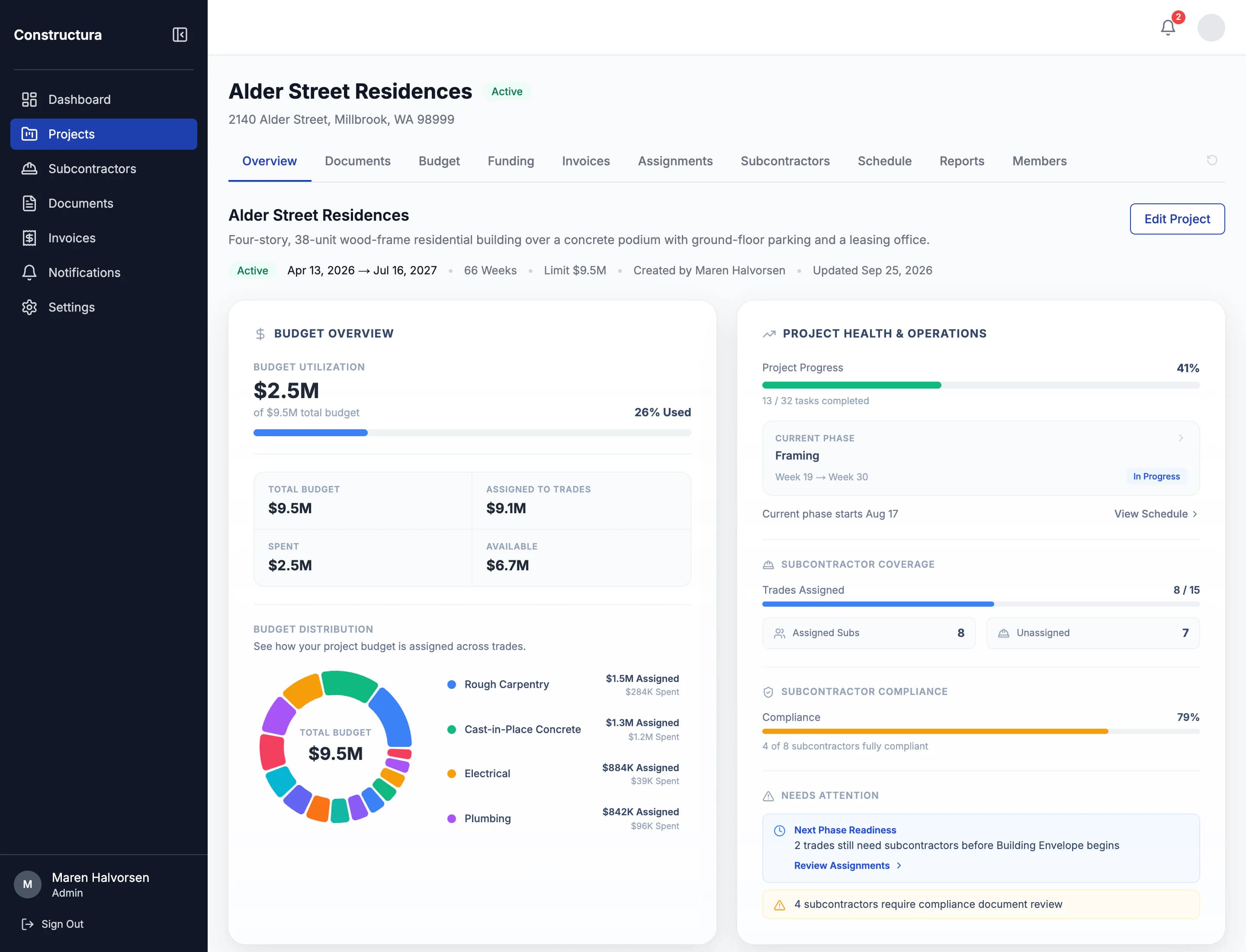The image size is (1246, 952).
Task: Click the Unassigned trades count card
Action: (x=1092, y=633)
